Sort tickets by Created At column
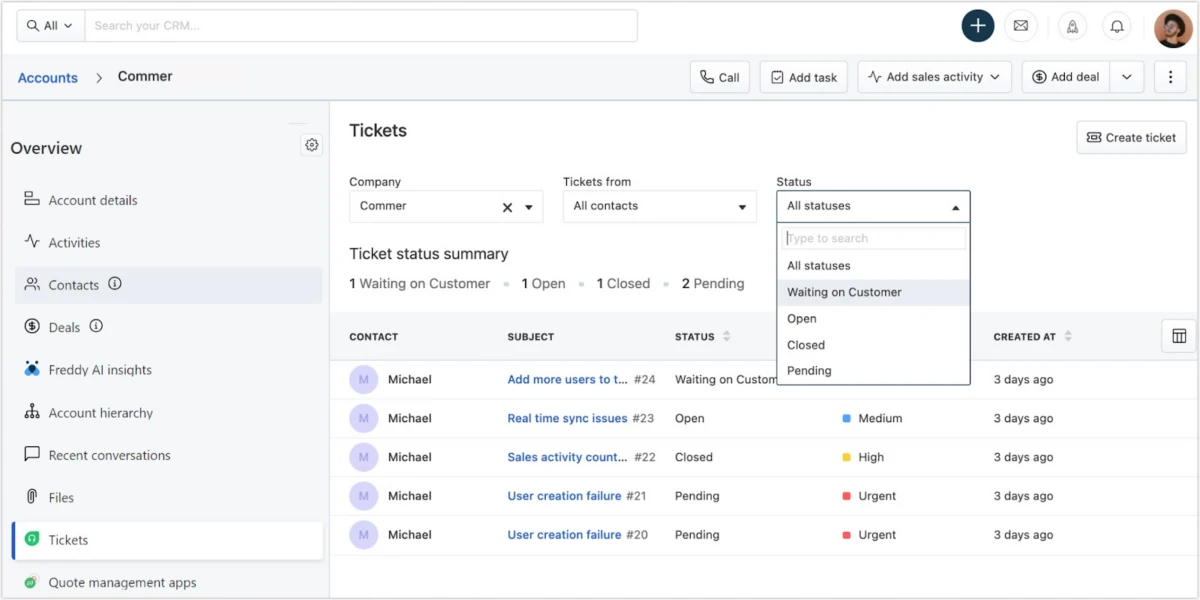1200x600 pixels. 1068,337
